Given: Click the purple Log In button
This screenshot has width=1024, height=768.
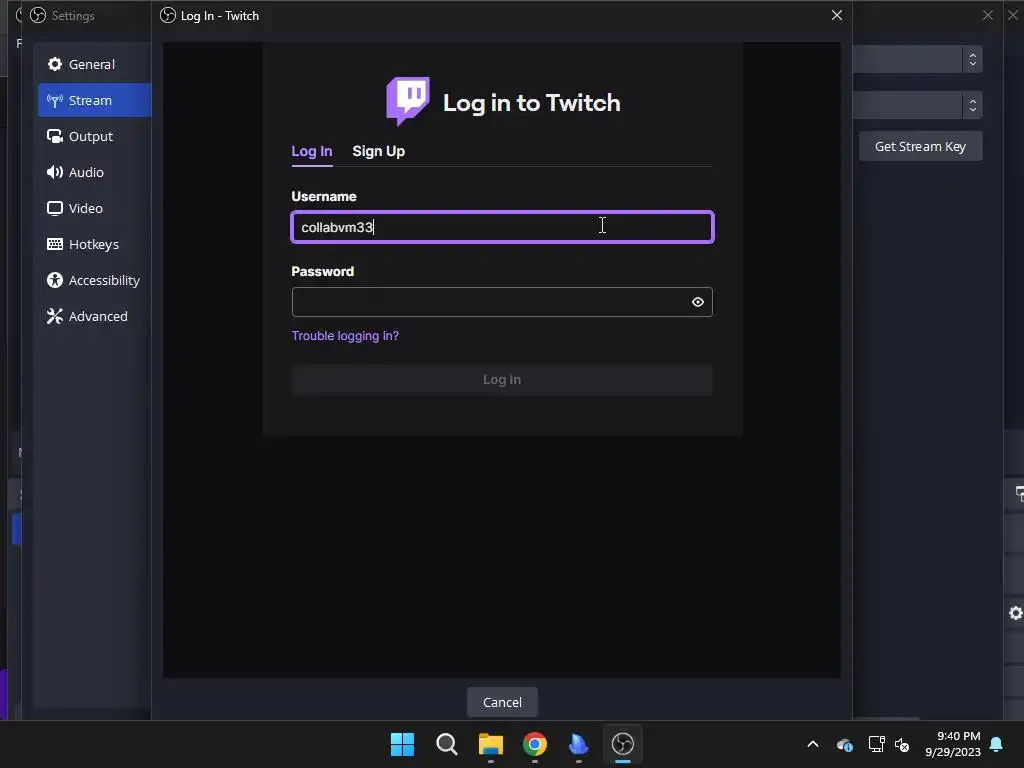Looking at the screenshot, I should [x=502, y=379].
